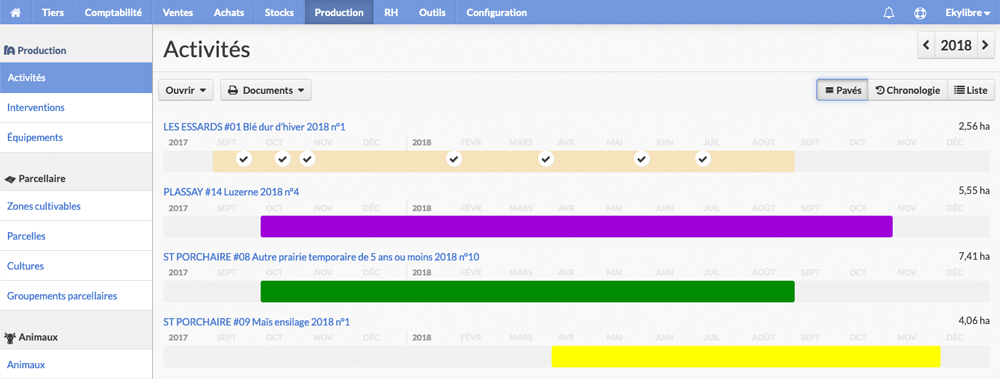Click the July 2018 intervention checkmark

[x=703, y=159]
